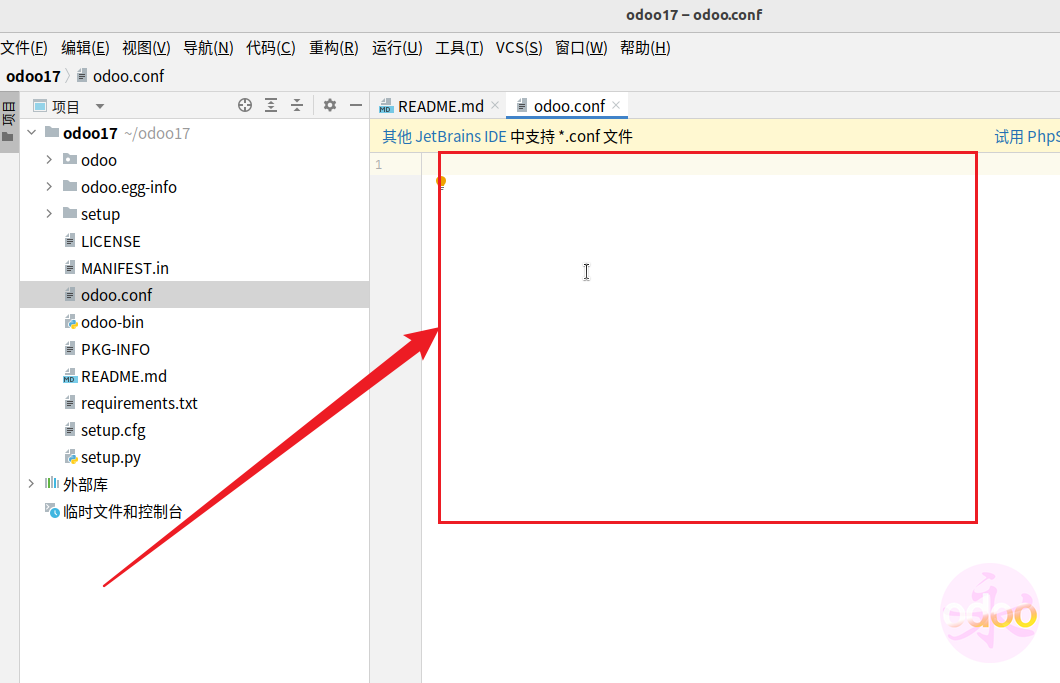This screenshot has width=1060, height=683.
Task: Open the 编辑(E) menu
Action: pyautogui.click(x=85, y=48)
